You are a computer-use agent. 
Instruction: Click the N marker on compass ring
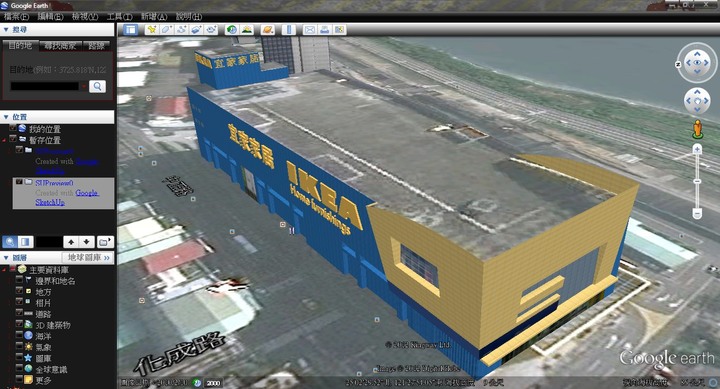[678, 64]
